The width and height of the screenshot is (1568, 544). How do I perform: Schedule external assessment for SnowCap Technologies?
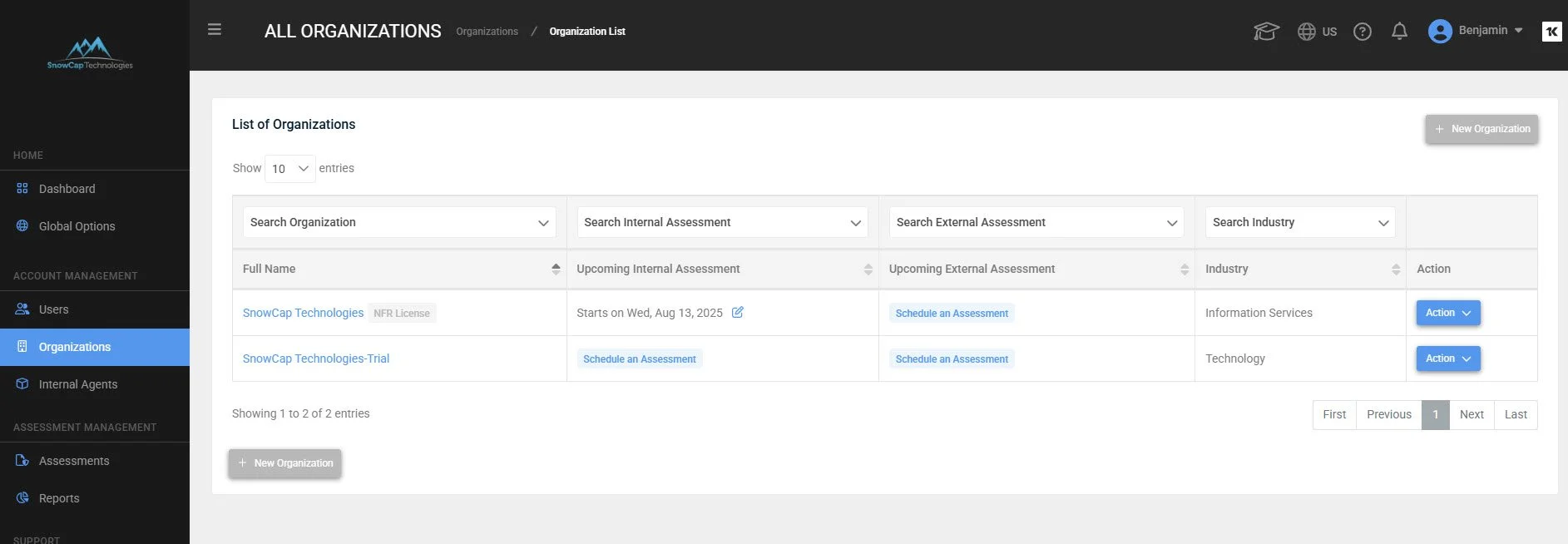tap(952, 314)
